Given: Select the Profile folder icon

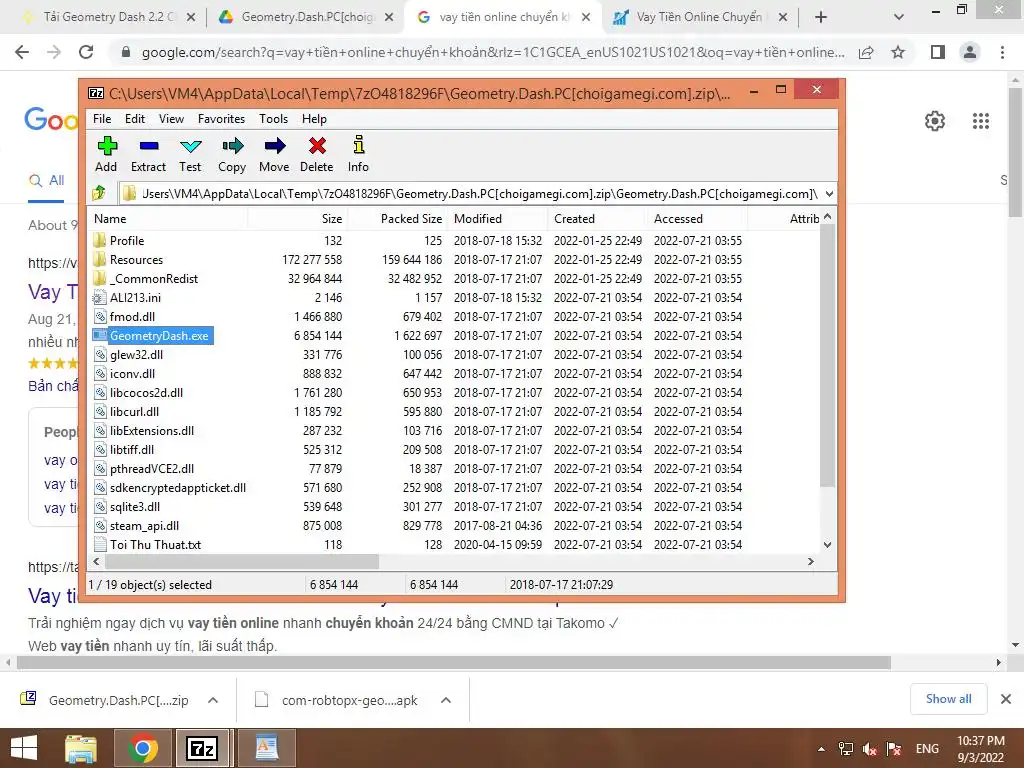Looking at the screenshot, I should tap(99, 240).
